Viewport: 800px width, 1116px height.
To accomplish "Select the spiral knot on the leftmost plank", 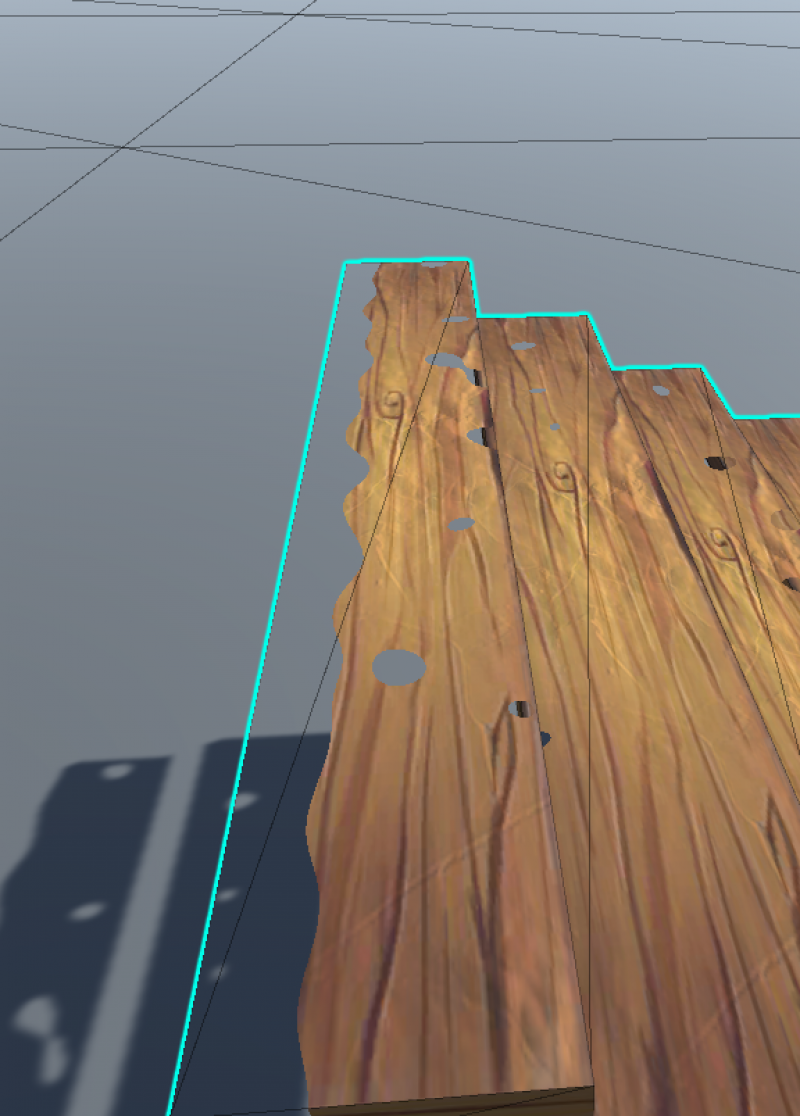I will click(393, 403).
